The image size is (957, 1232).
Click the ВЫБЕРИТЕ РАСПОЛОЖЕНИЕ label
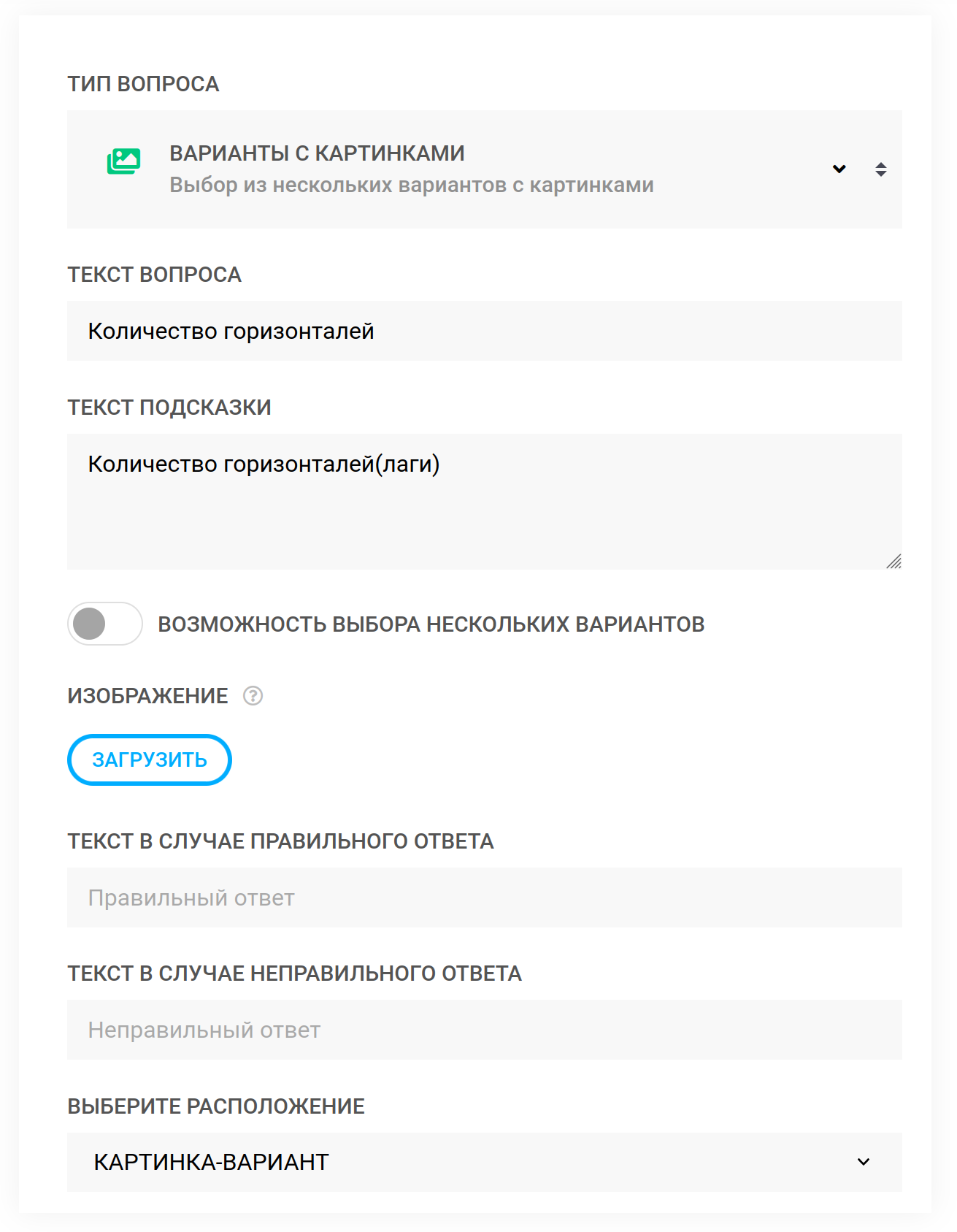point(216,1106)
